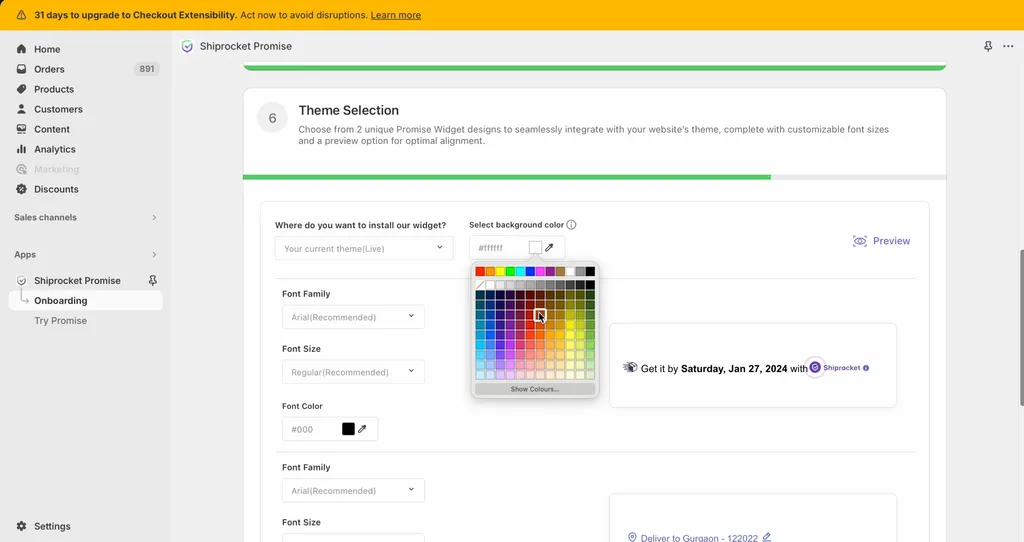Expand the Sales channels section
The width and height of the screenshot is (1024, 542).
(153, 217)
